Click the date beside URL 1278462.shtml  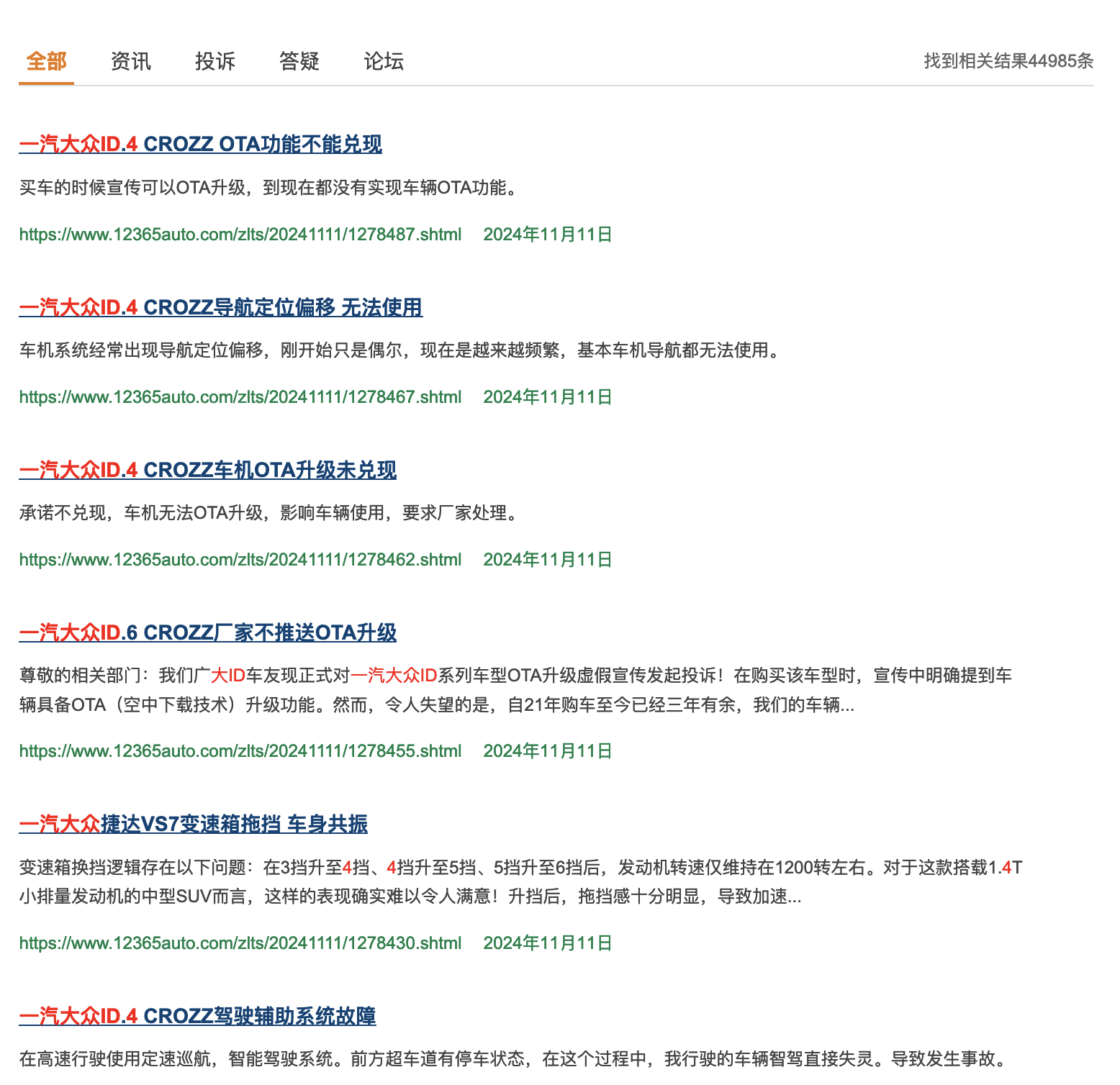(x=548, y=559)
